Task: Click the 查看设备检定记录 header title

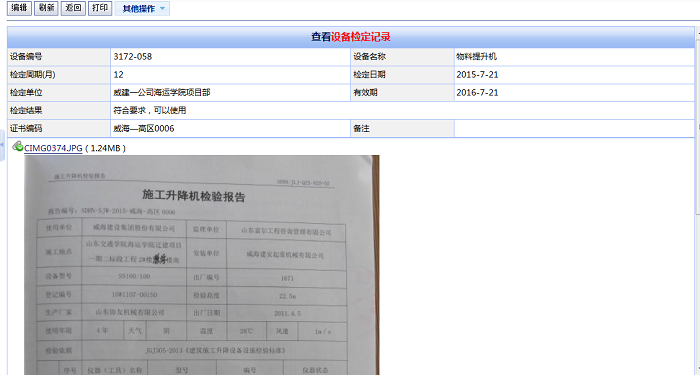Action: pyautogui.click(x=351, y=37)
